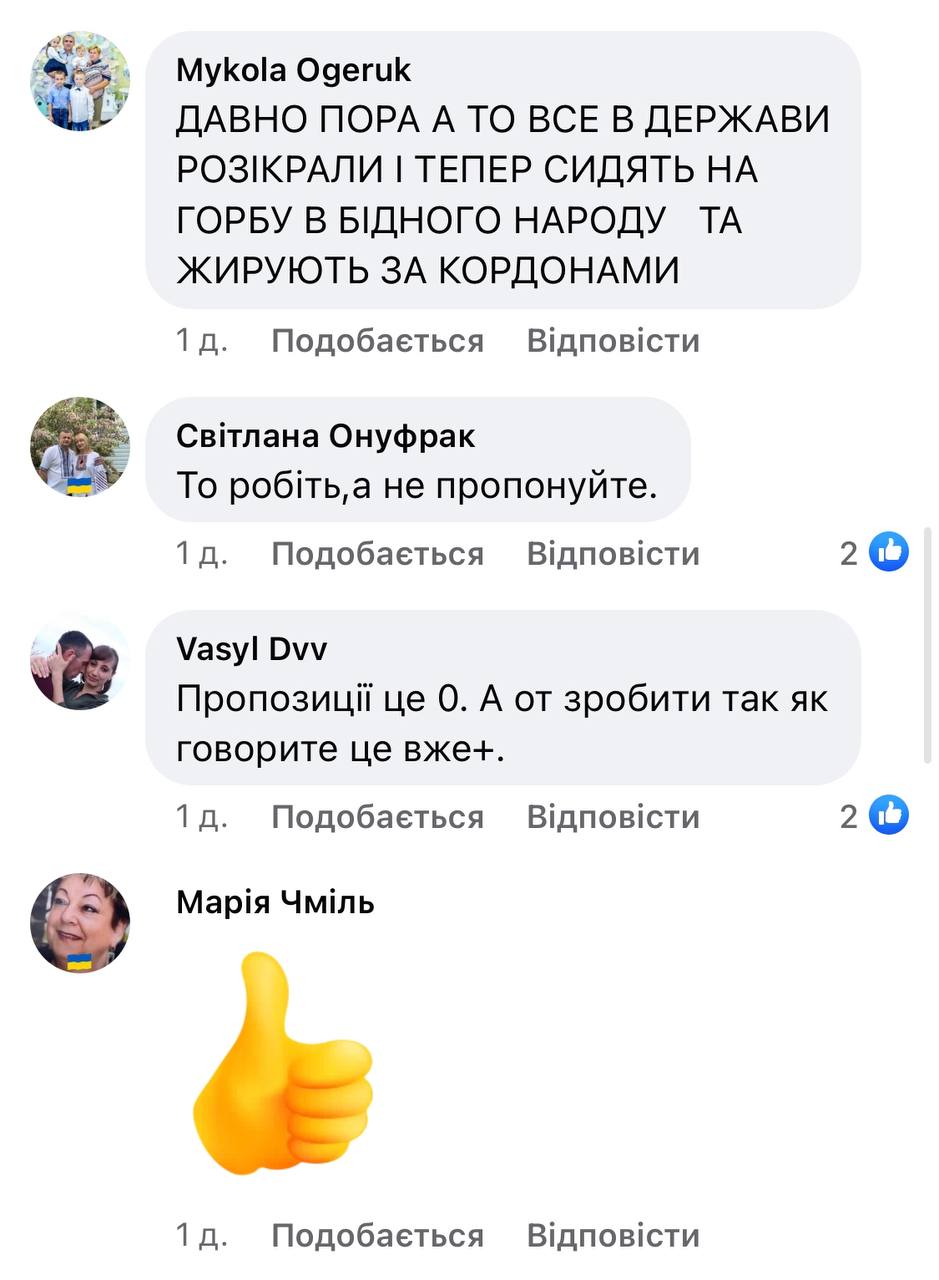Reply to Vasyl Dvv via Відповісти

click(x=613, y=817)
